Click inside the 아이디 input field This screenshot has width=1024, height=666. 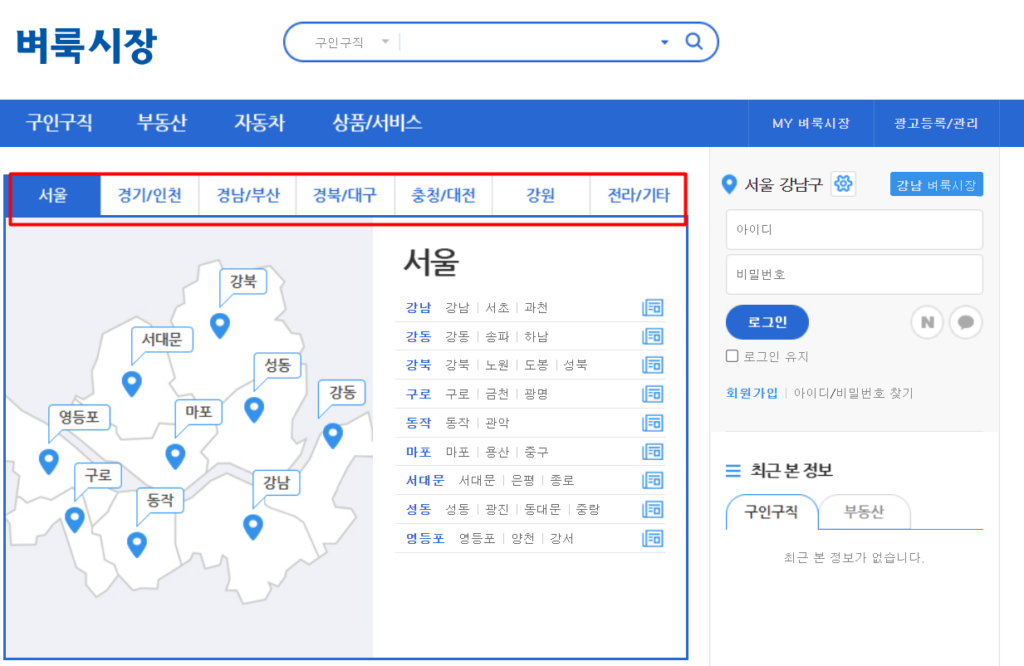(x=854, y=229)
